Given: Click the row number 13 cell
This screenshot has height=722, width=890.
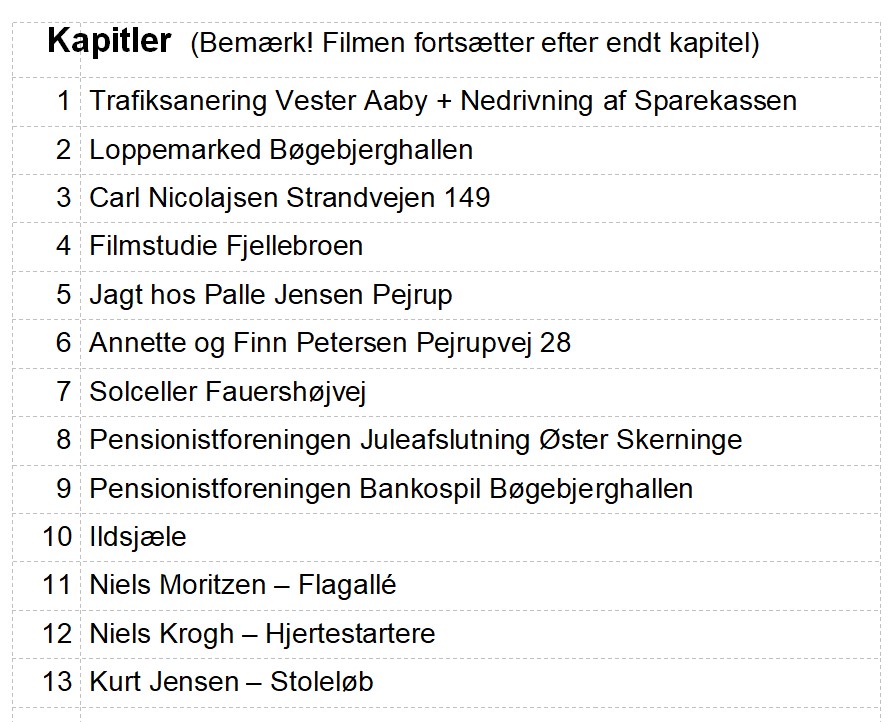Looking at the screenshot, I should [57, 682].
